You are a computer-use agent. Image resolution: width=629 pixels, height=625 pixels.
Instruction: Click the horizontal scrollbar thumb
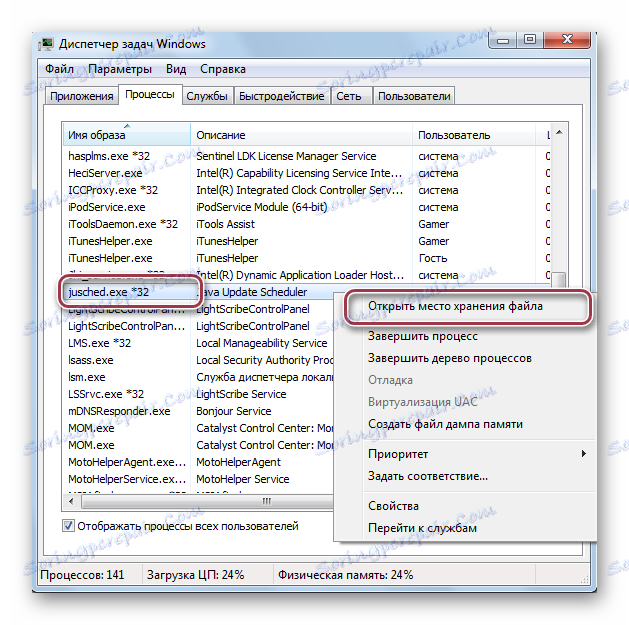coord(207,501)
